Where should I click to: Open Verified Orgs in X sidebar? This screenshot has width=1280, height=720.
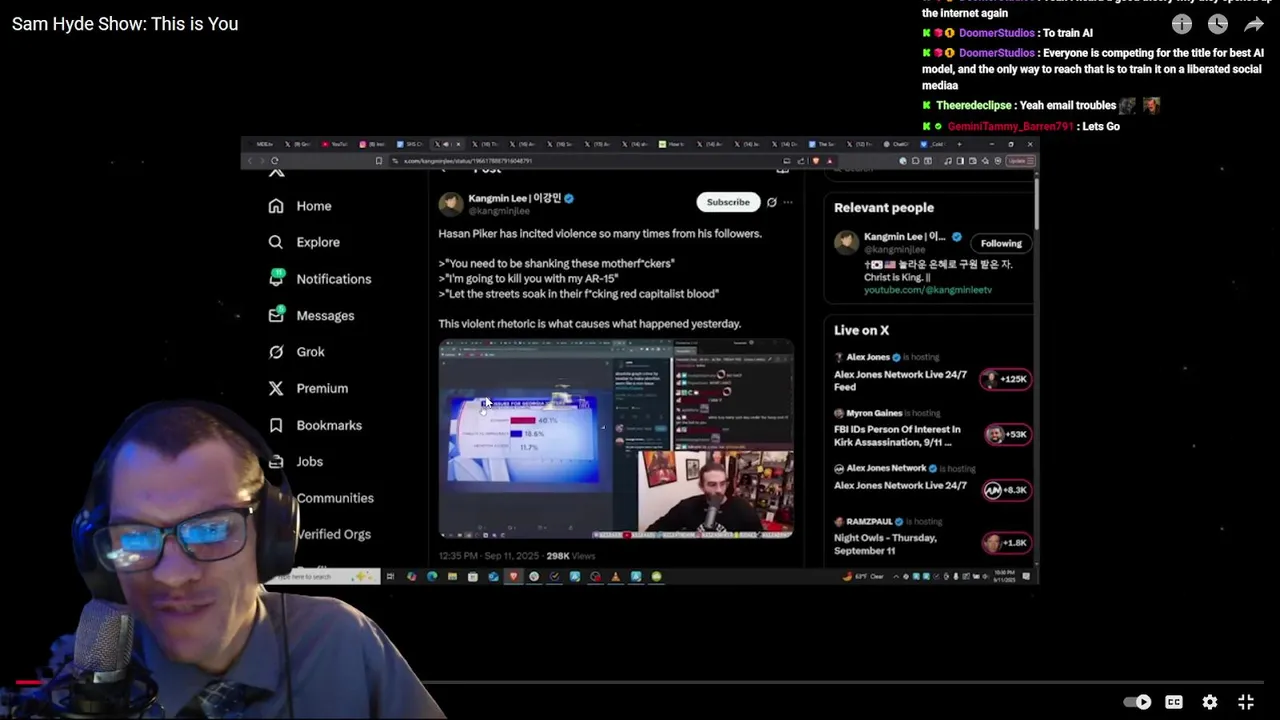pyautogui.click(x=333, y=534)
